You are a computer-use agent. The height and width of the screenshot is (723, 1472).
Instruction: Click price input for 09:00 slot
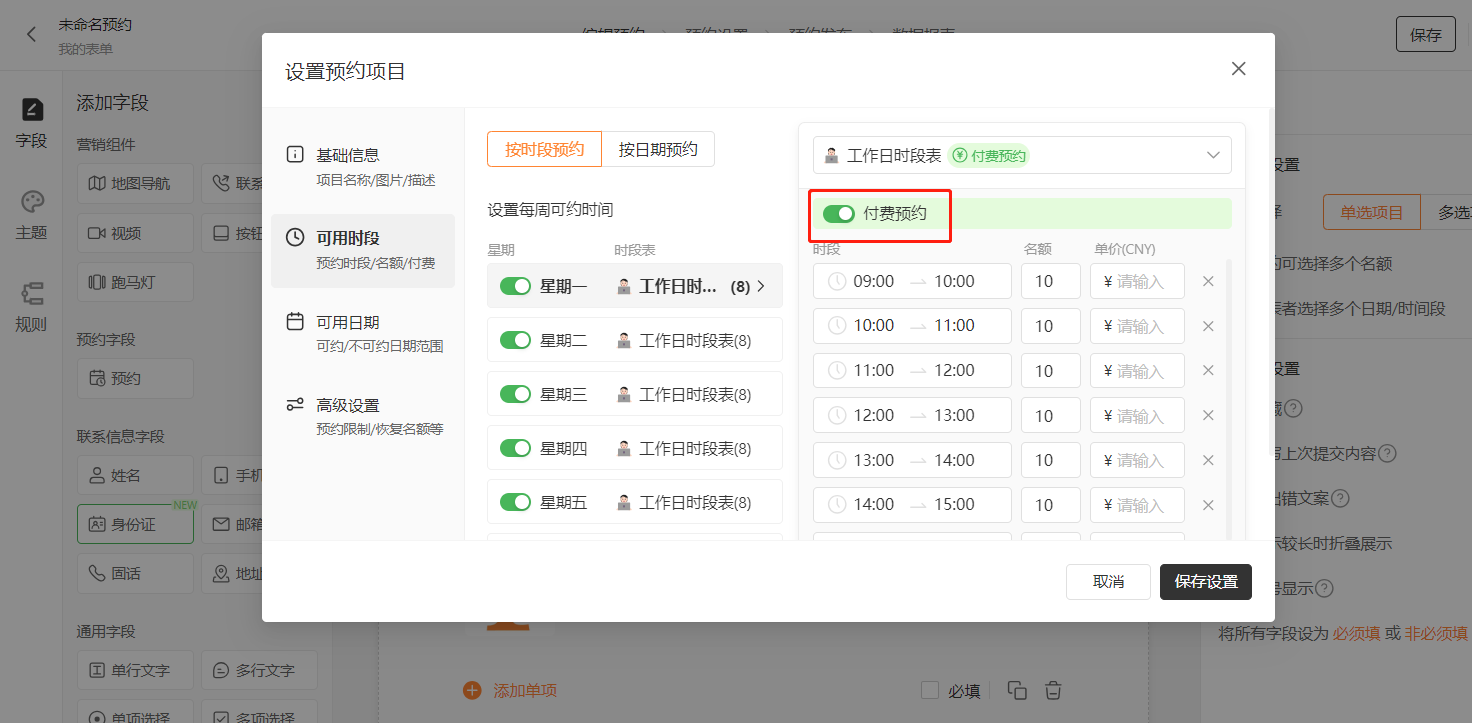point(1137,281)
